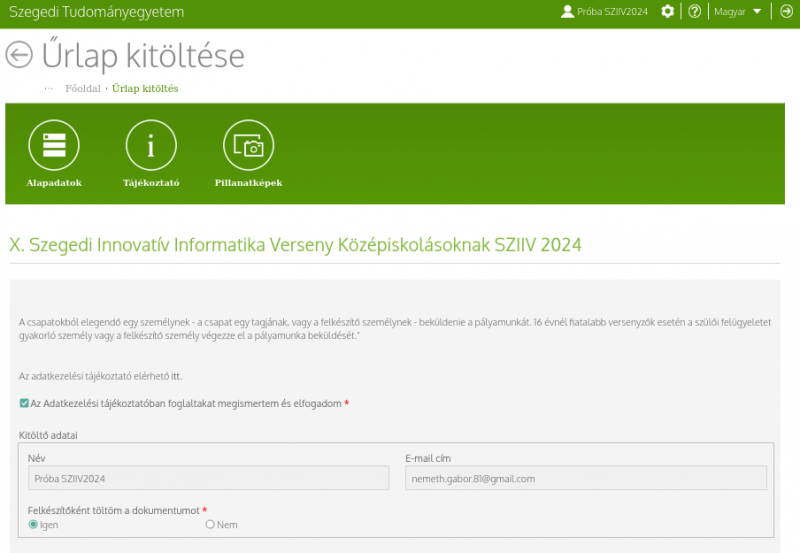800x553 pixels.
Task: Open settings via the gear icon
Action: [x=668, y=11]
